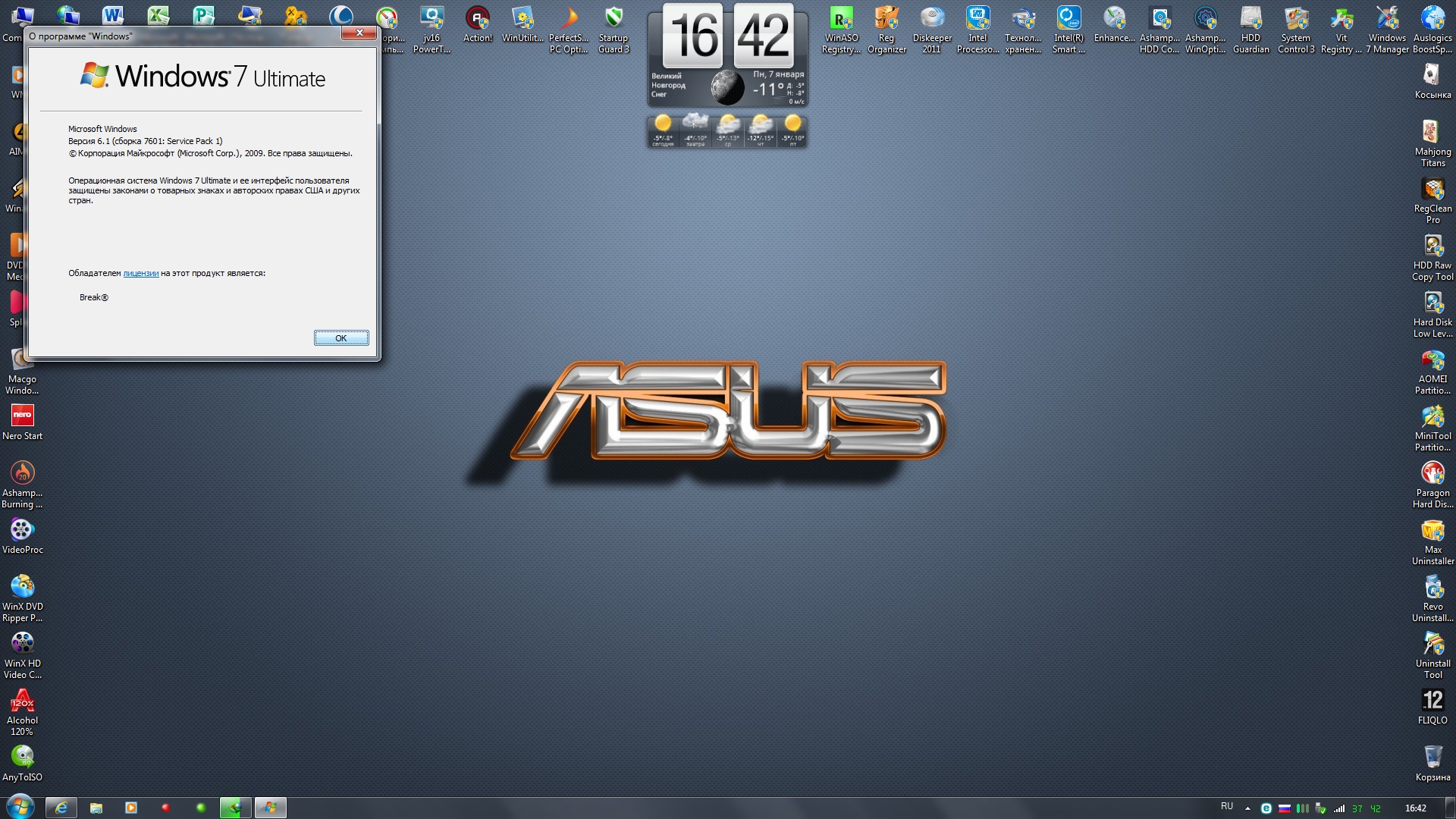Screen dimensions: 1456x819
Task: Launch Auslogics BoostSpeed icon
Action: [1432, 30]
